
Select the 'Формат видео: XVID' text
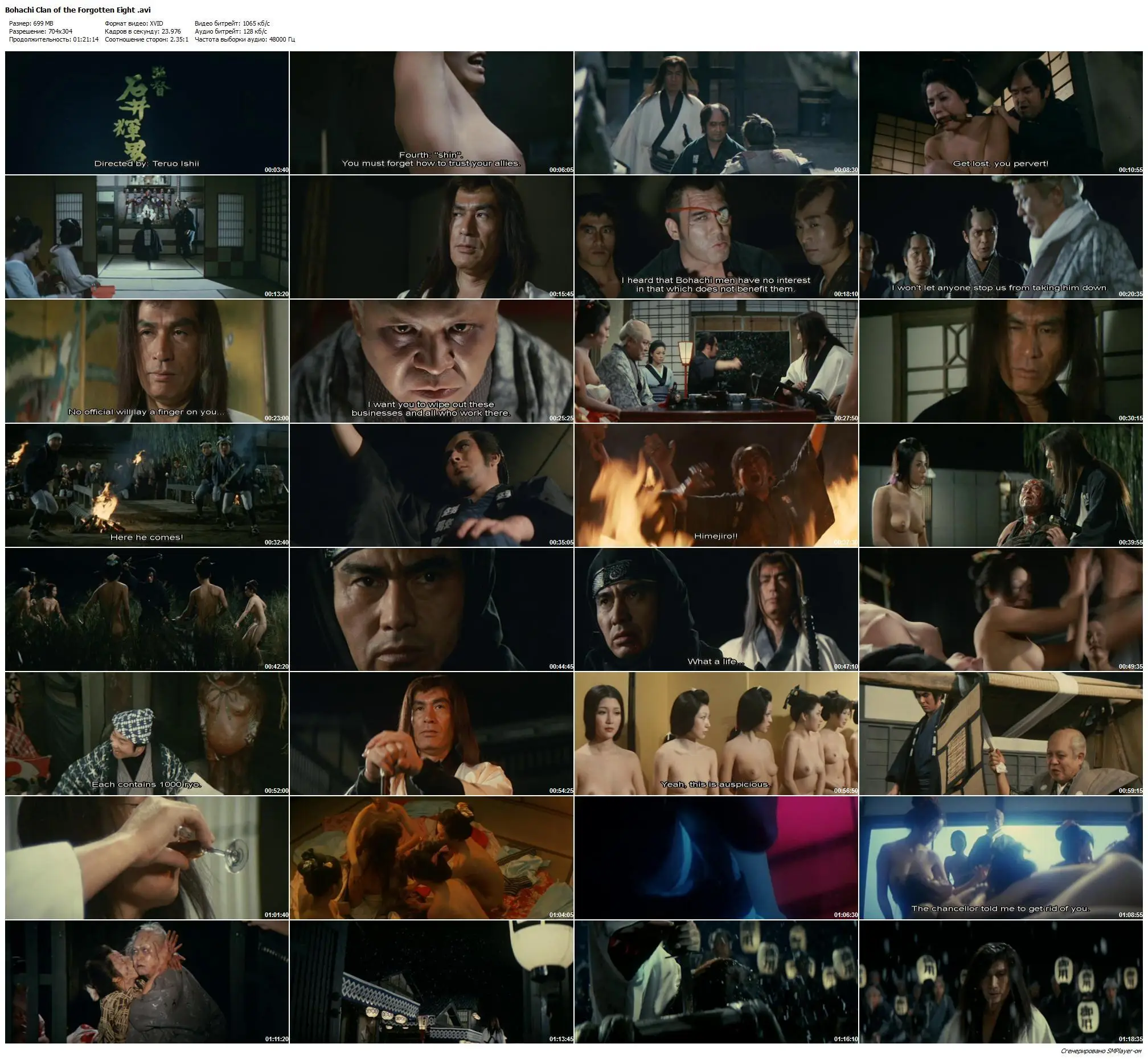(134, 23)
